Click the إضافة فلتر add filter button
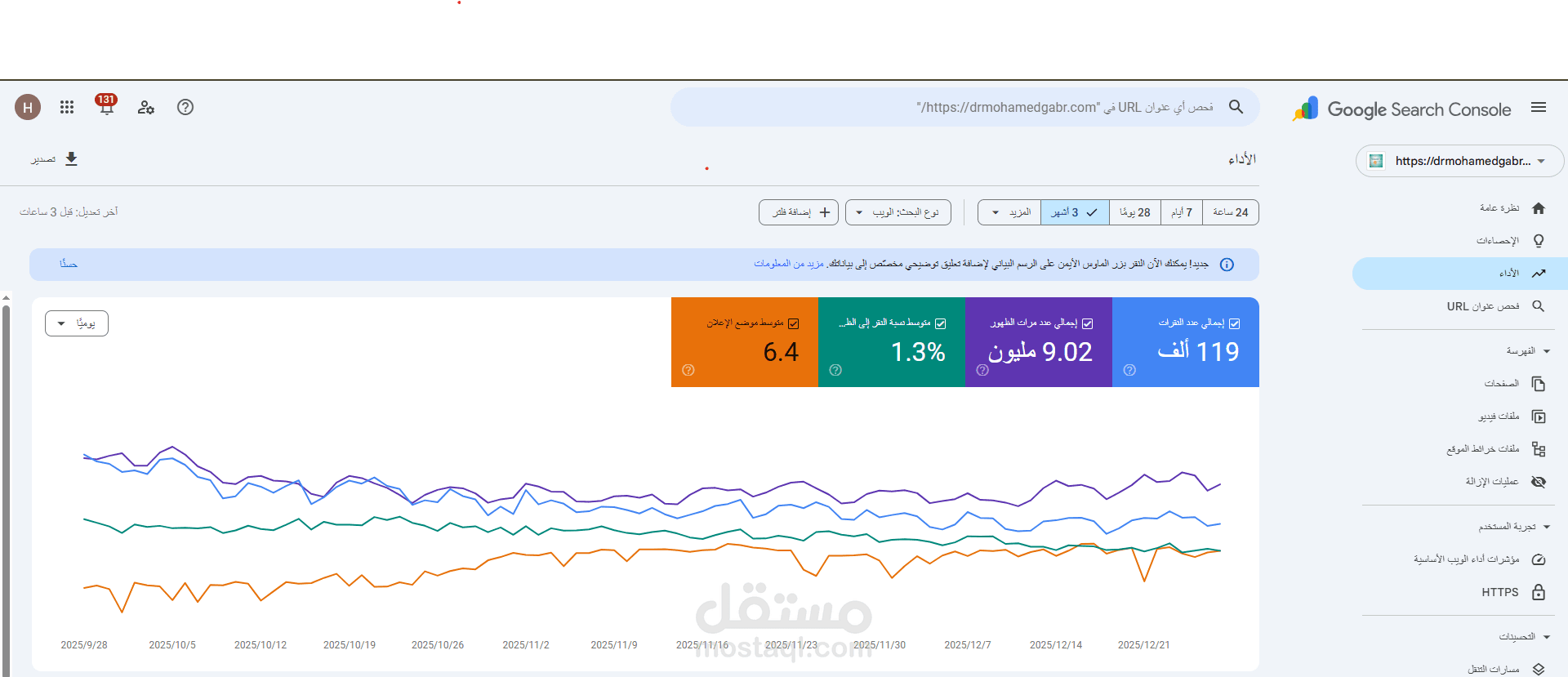 (799, 212)
